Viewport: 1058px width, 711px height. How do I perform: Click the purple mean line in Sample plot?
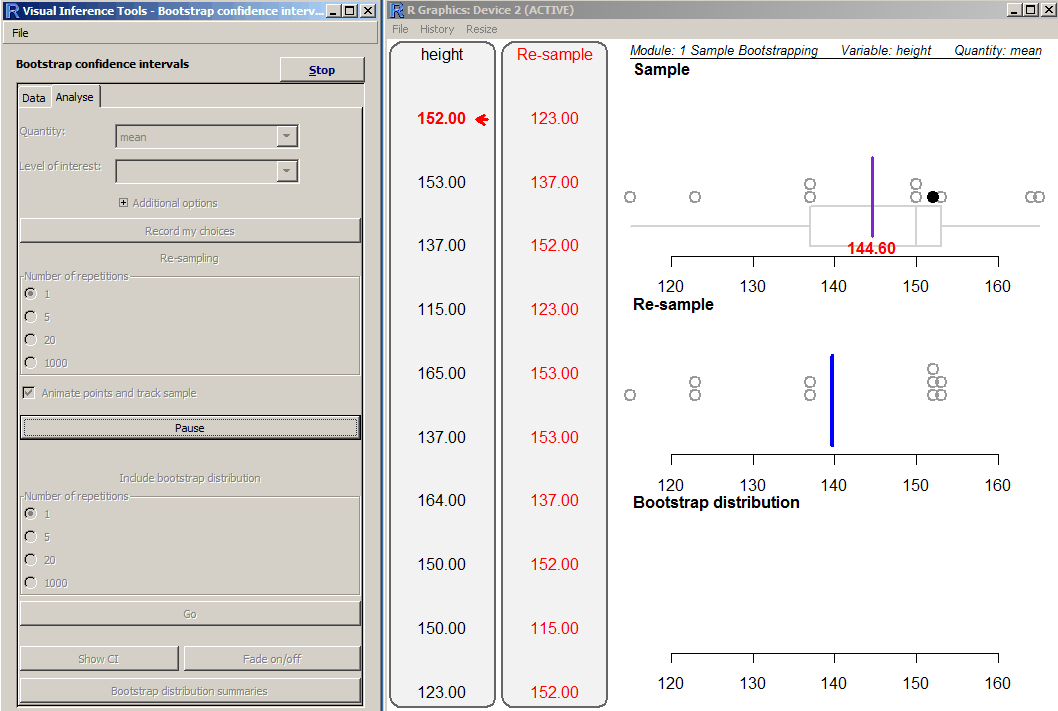click(x=873, y=195)
